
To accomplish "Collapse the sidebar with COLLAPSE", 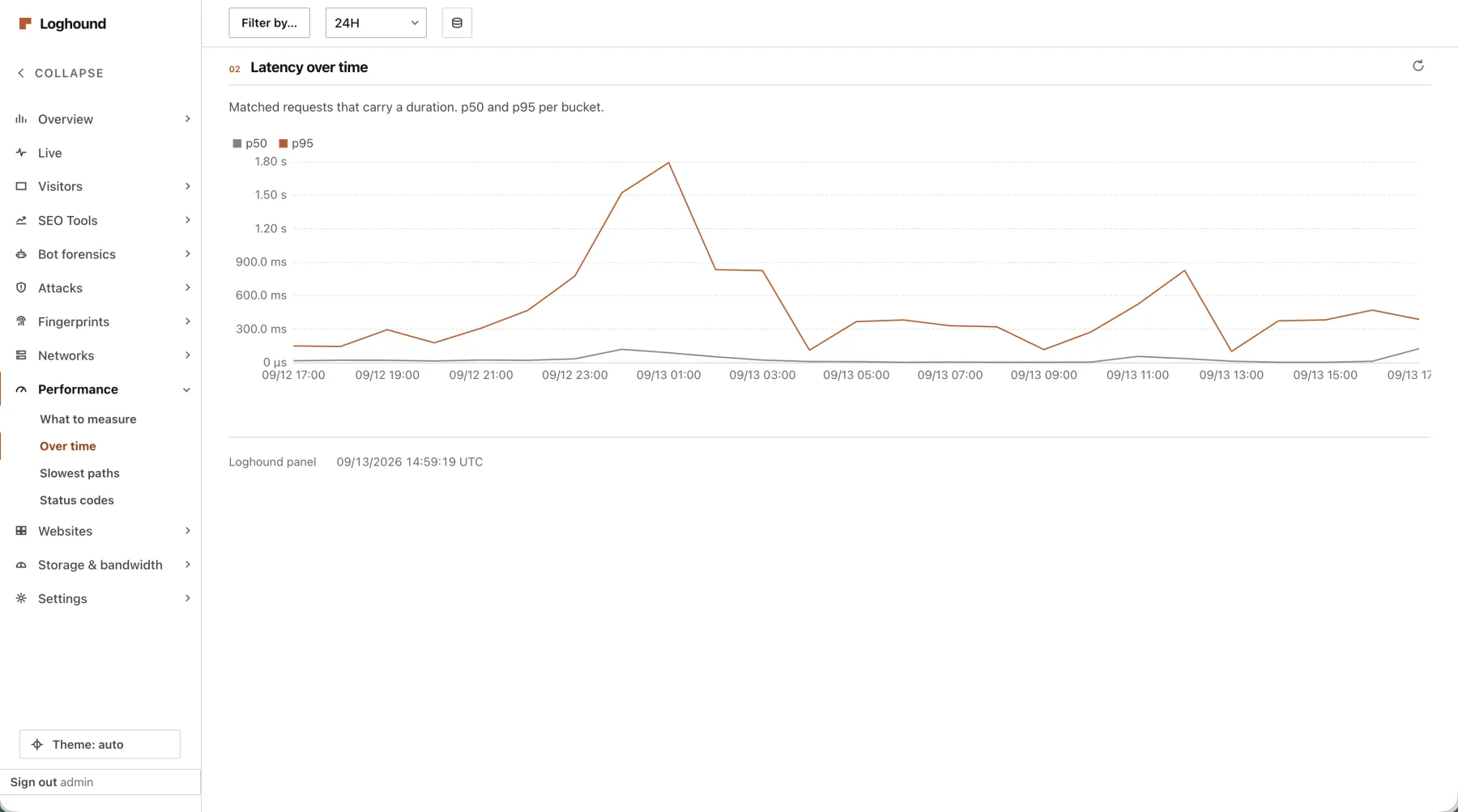I will pyautogui.click(x=61, y=73).
